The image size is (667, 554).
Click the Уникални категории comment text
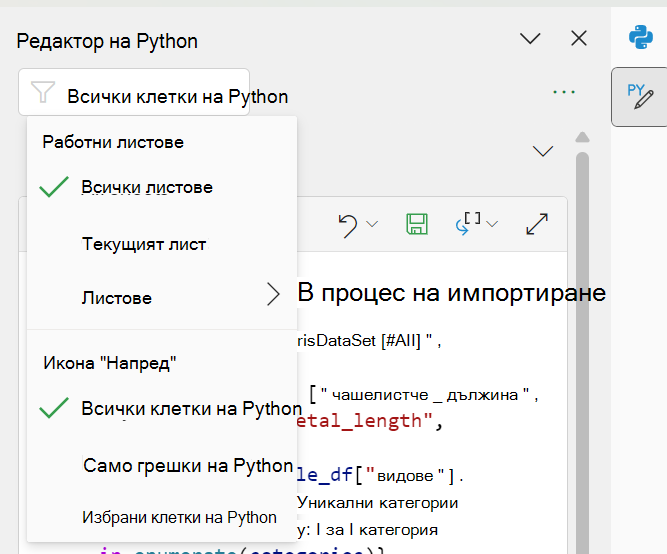[x=378, y=503]
